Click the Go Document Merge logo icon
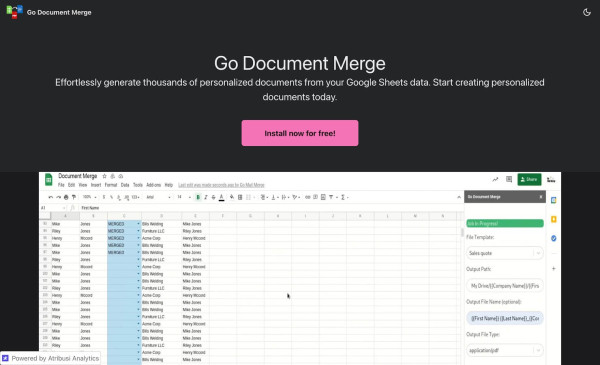The image size is (600, 365). [15, 12]
